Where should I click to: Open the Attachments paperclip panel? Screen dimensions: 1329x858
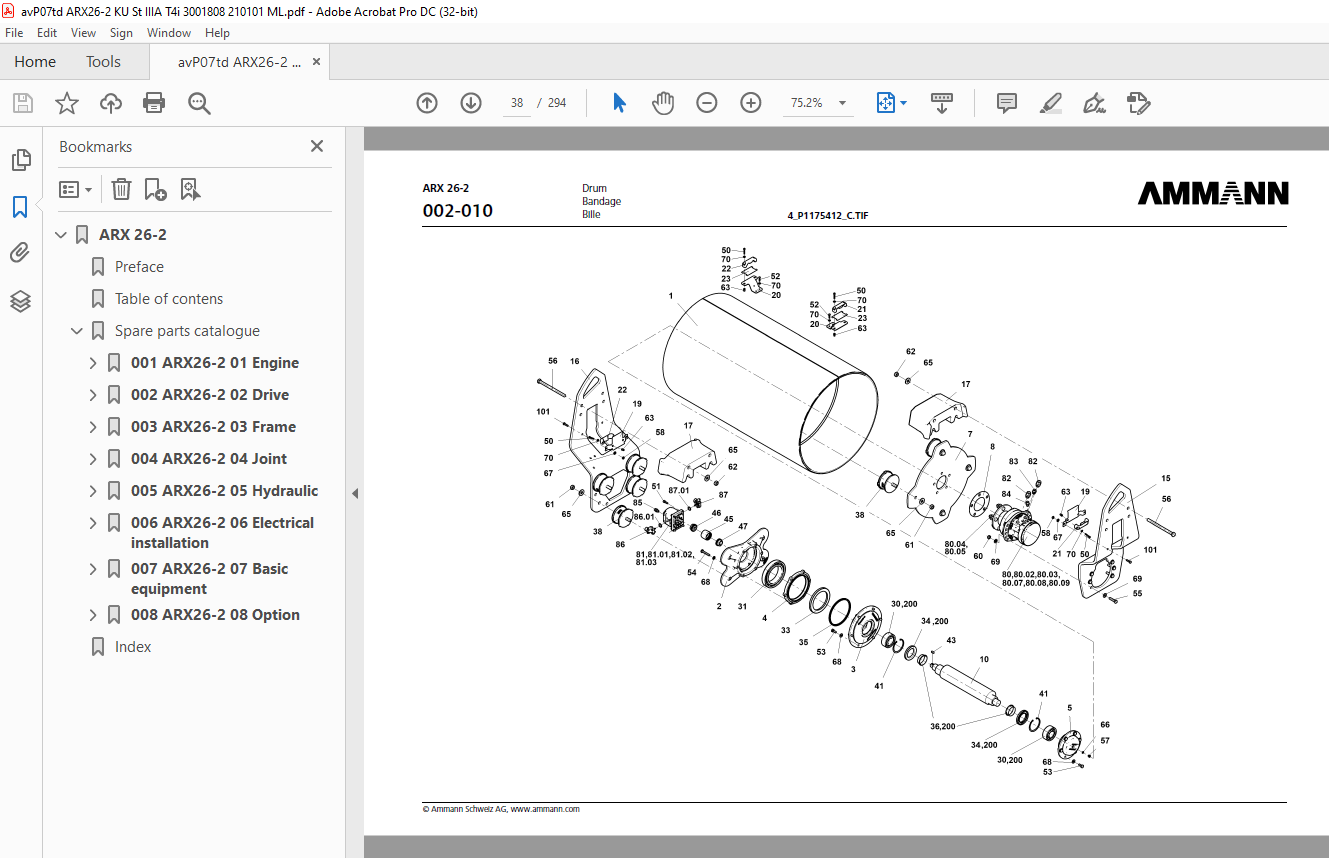(20, 253)
